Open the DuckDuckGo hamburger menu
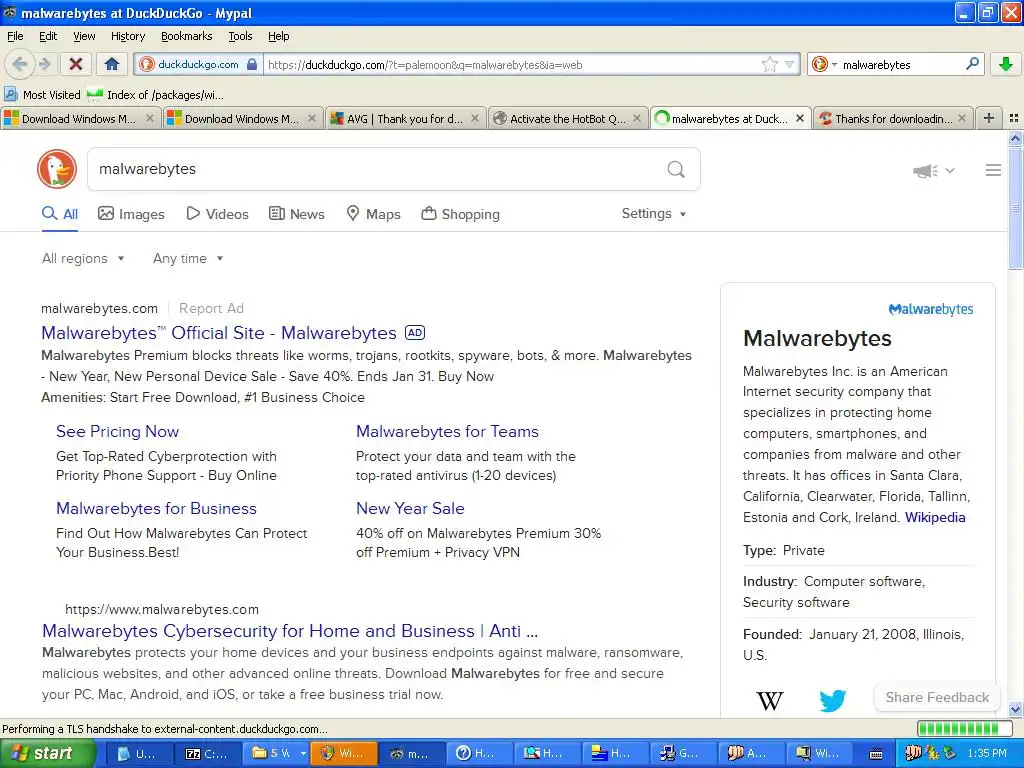The height and width of the screenshot is (768, 1024). pos(993,170)
